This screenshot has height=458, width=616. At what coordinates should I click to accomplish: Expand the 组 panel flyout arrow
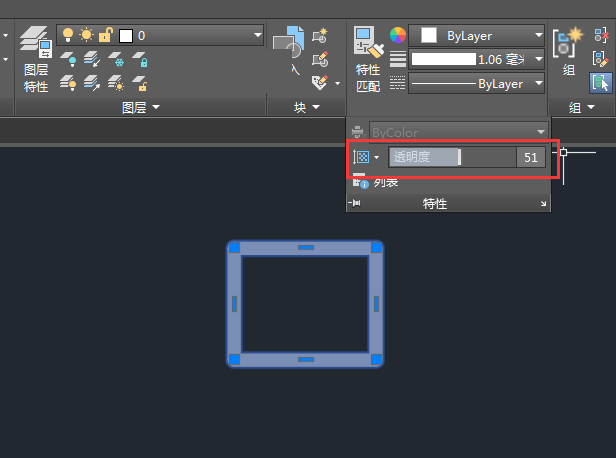click(591, 107)
